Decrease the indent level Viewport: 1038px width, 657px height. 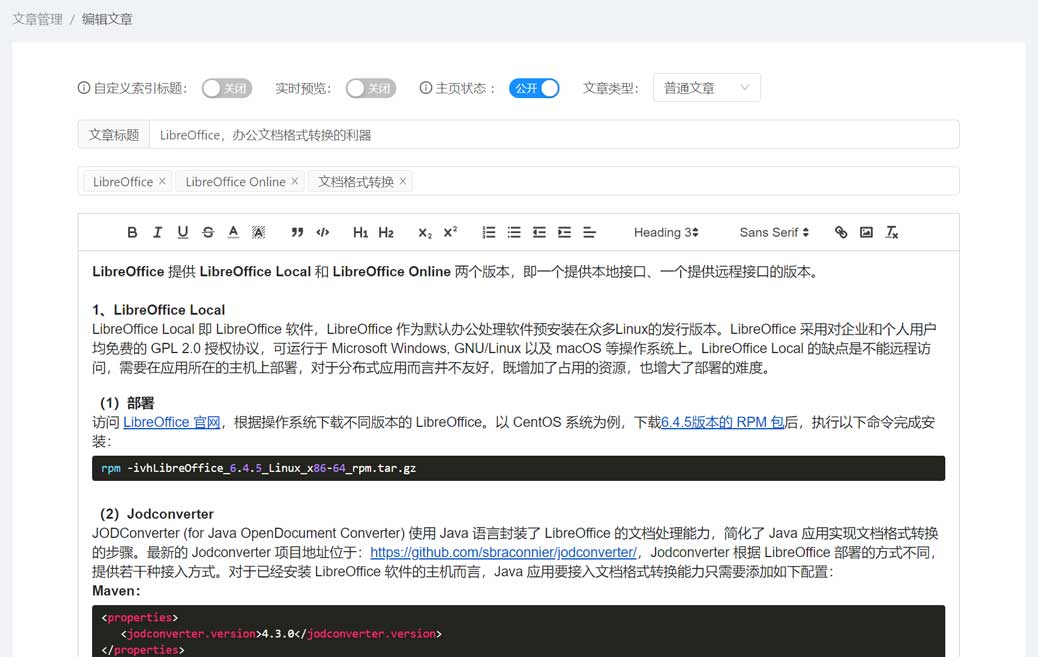540,232
